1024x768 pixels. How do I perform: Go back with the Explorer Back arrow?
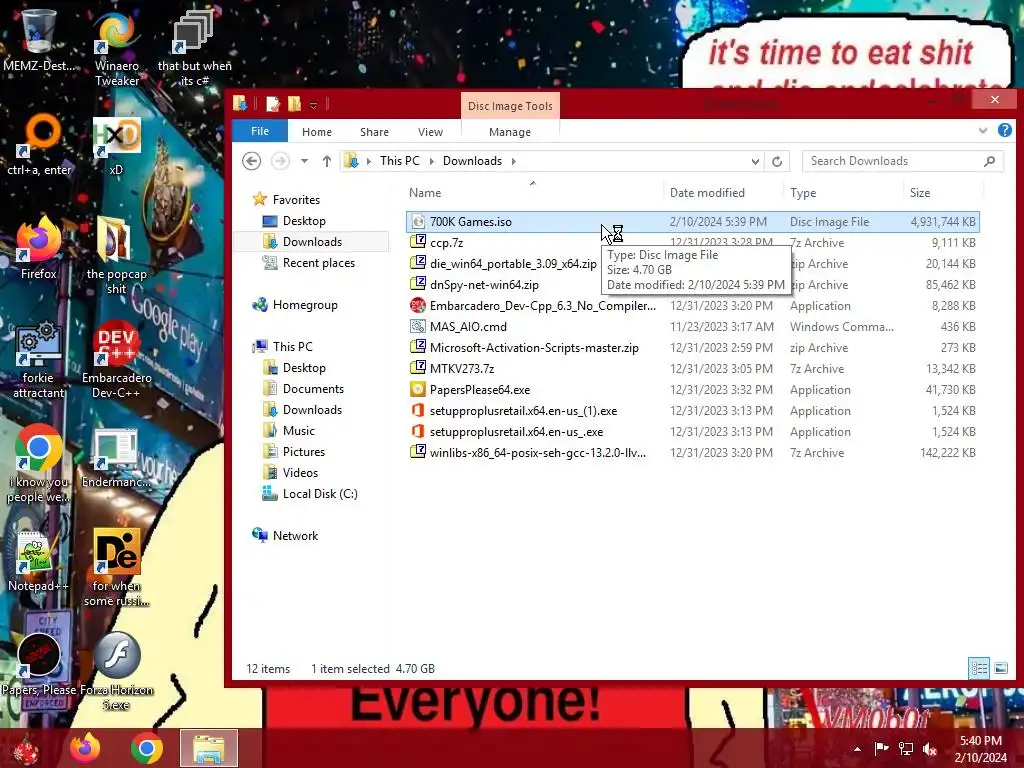(x=251, y=161)
